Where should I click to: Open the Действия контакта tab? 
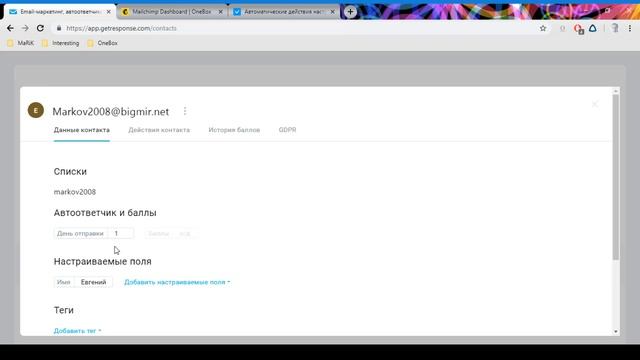(x=159, y=130)
